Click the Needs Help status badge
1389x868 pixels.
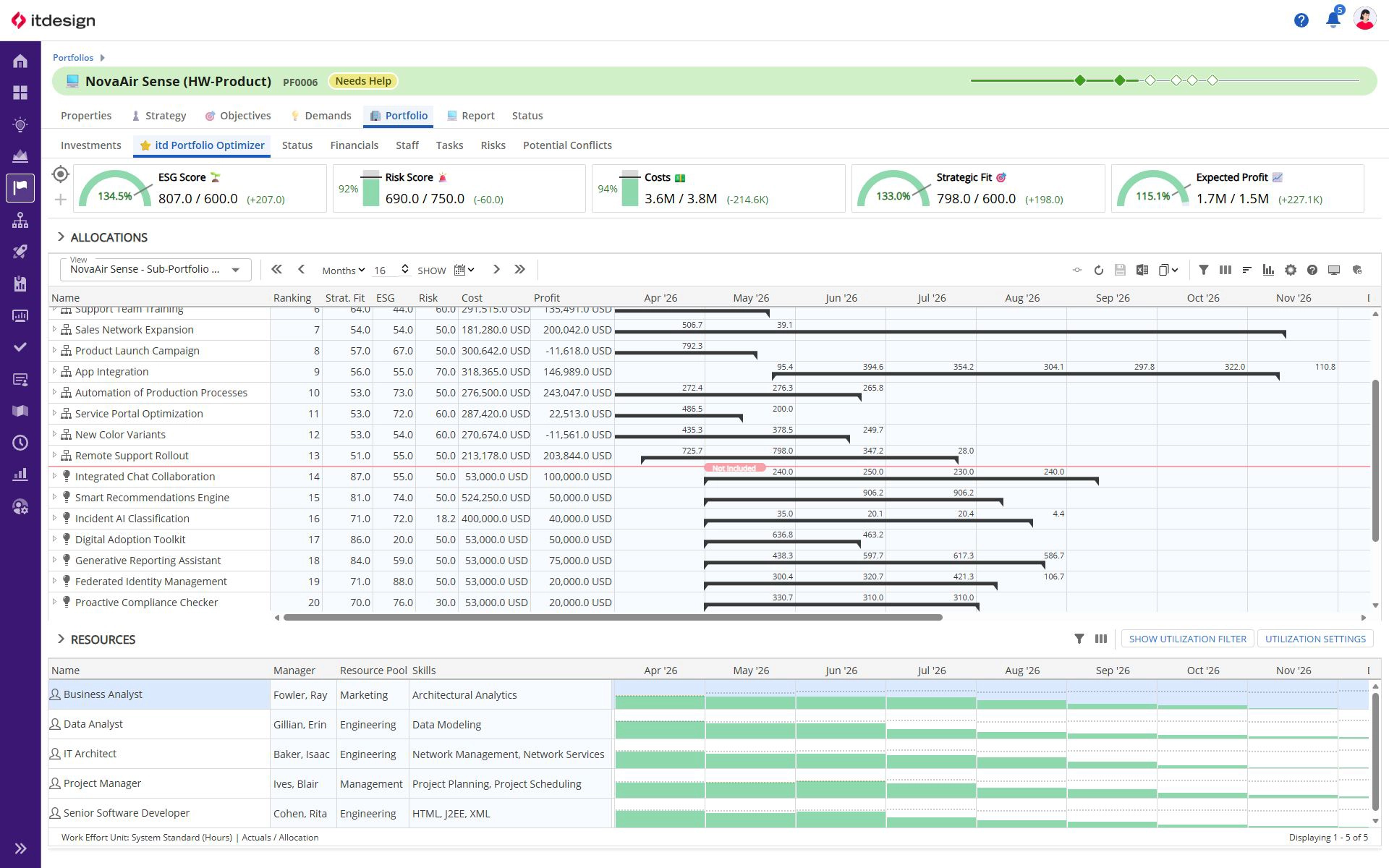(x=363, y=81)
